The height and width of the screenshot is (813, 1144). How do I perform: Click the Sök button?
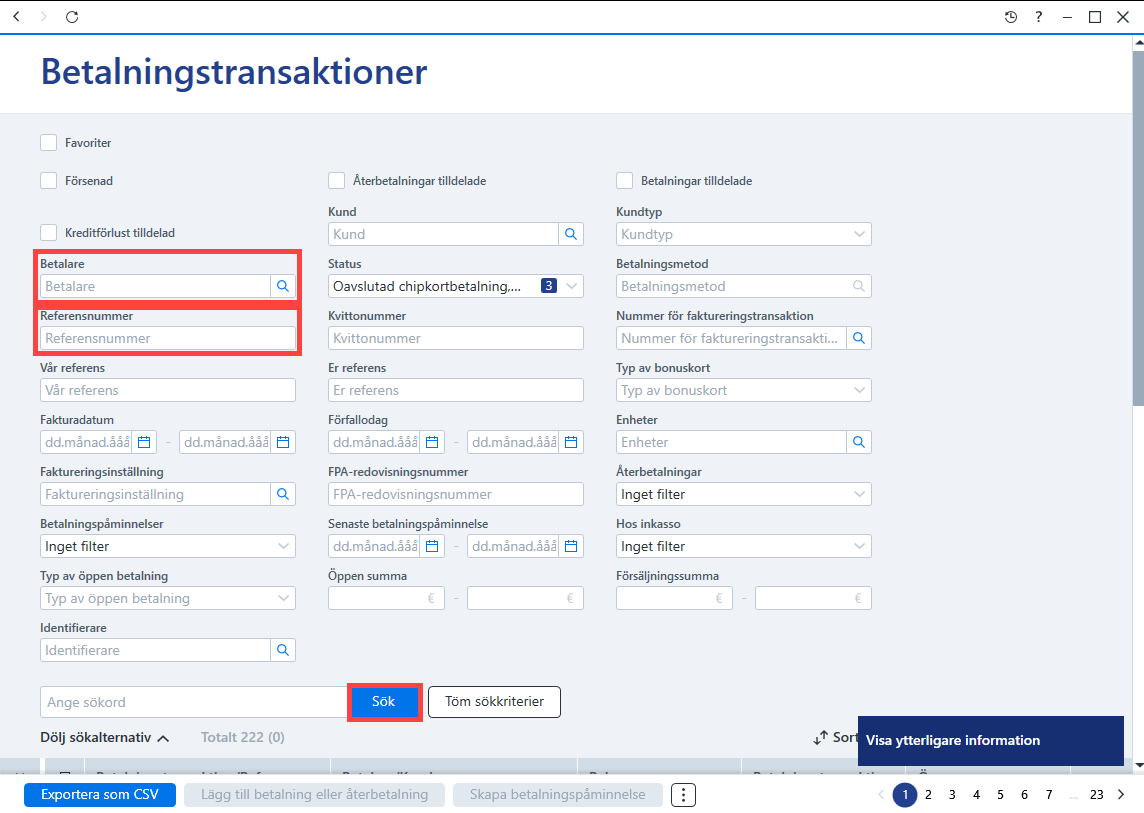tap(384, 702)
